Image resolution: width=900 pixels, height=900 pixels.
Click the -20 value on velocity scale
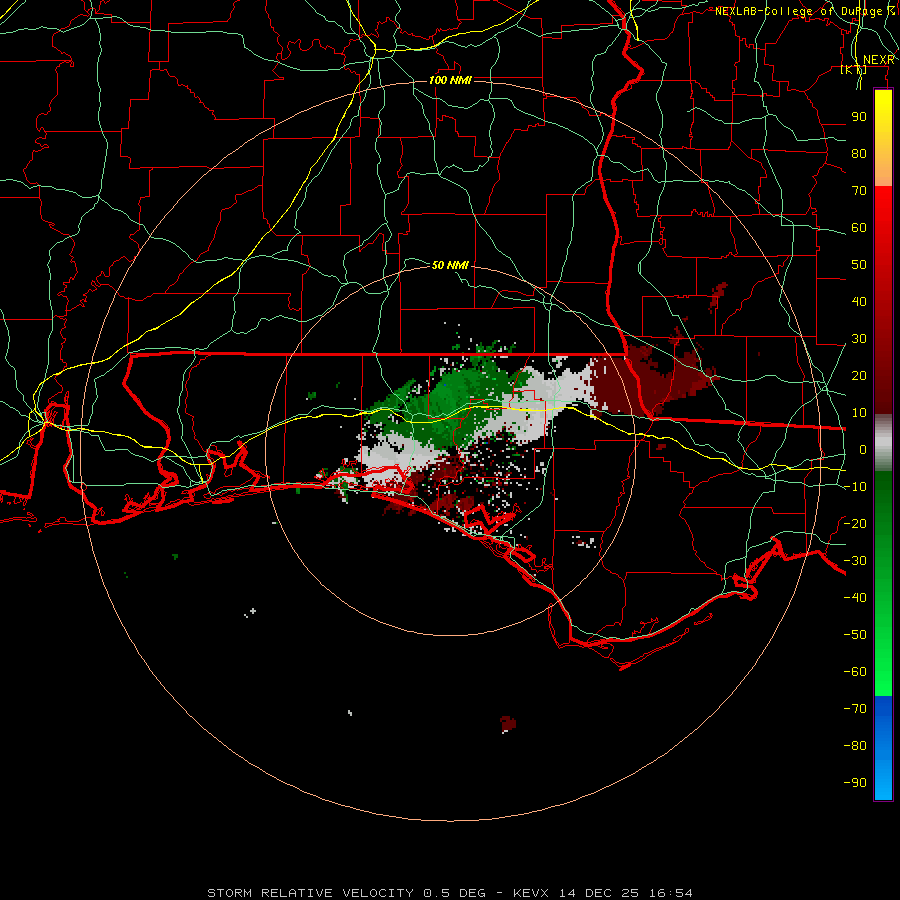pyautogui.click(x=855, y=524)
